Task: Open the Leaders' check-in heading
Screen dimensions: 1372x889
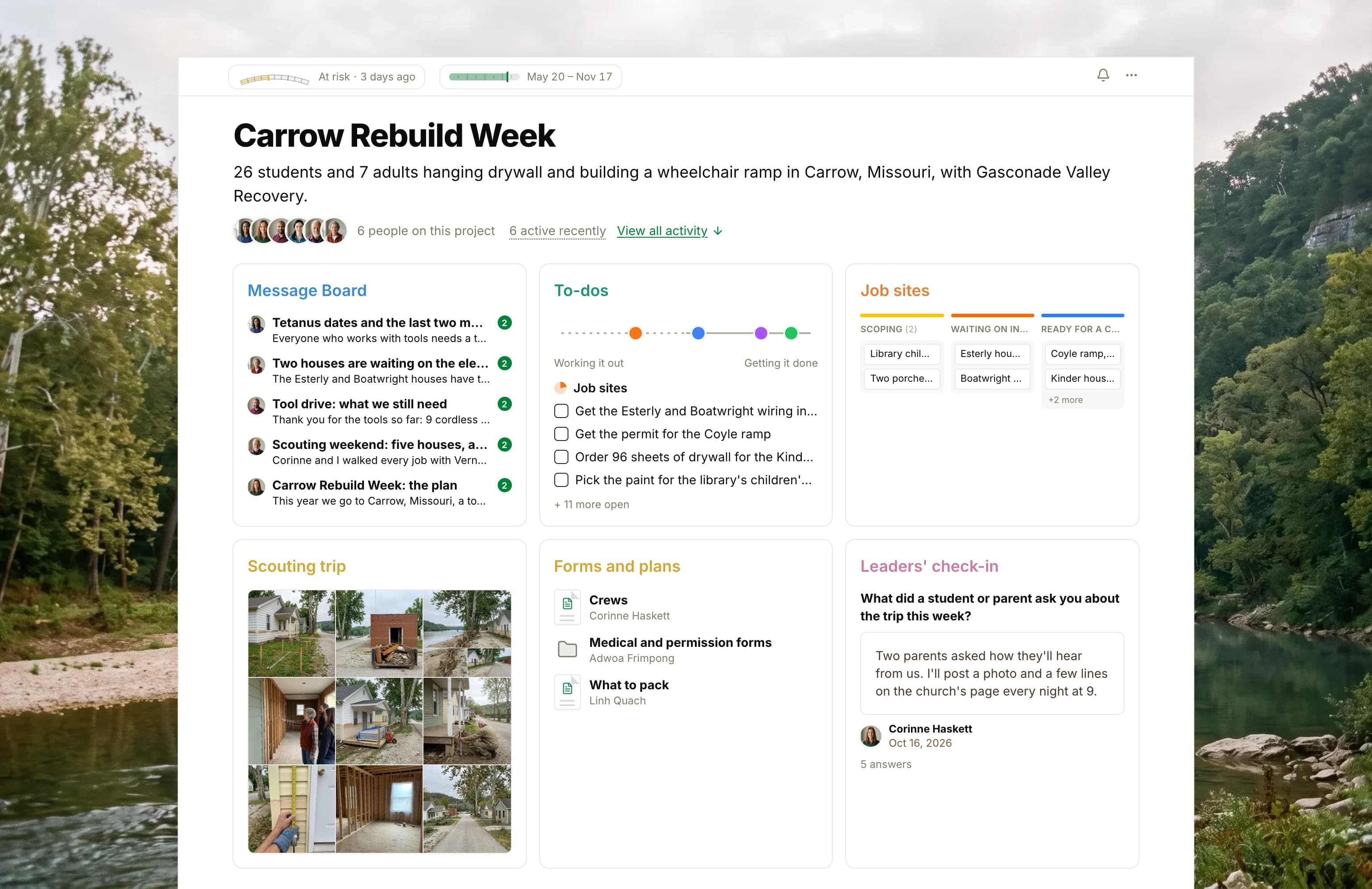Action: [929, 566]
